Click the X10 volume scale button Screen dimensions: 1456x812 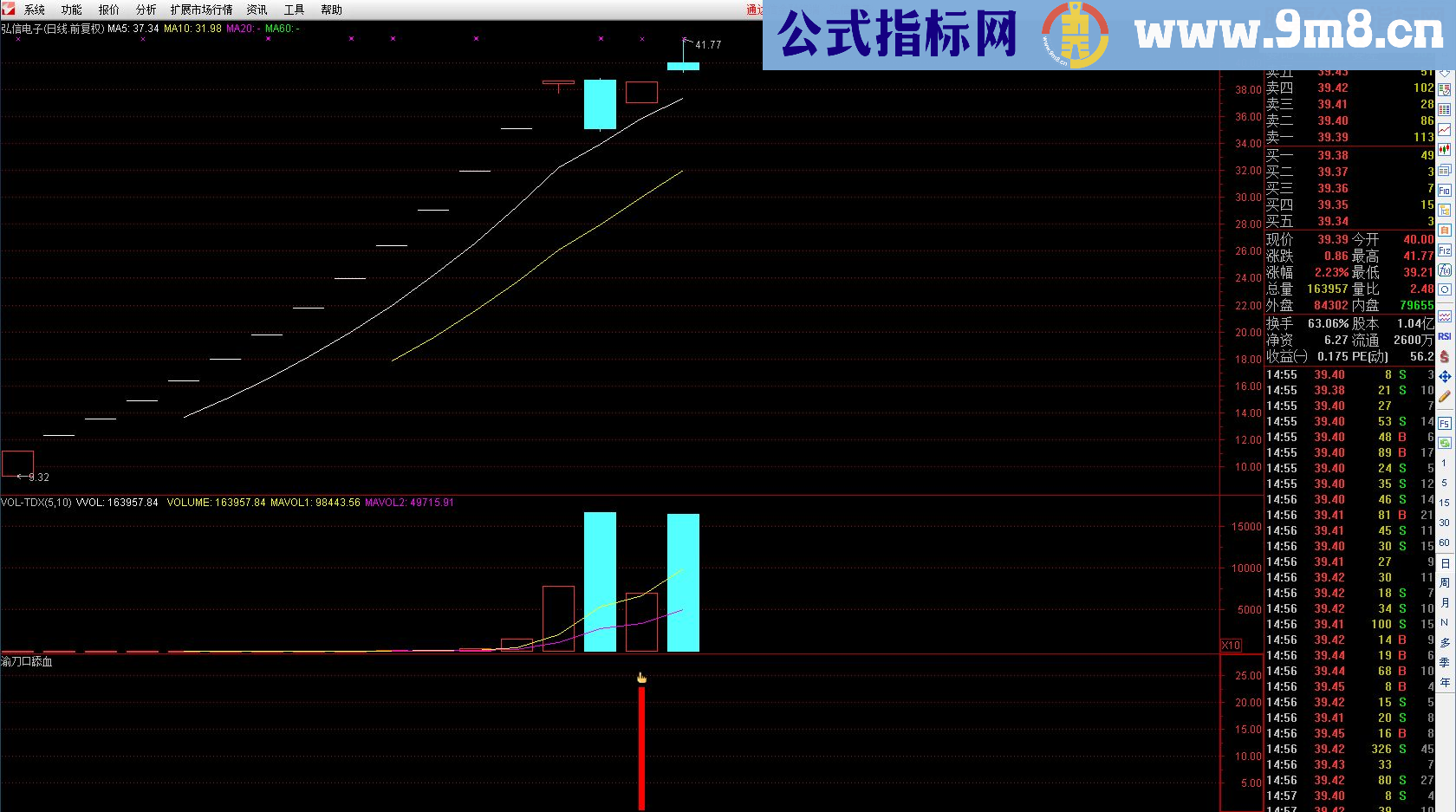[x=1231, y=646]
